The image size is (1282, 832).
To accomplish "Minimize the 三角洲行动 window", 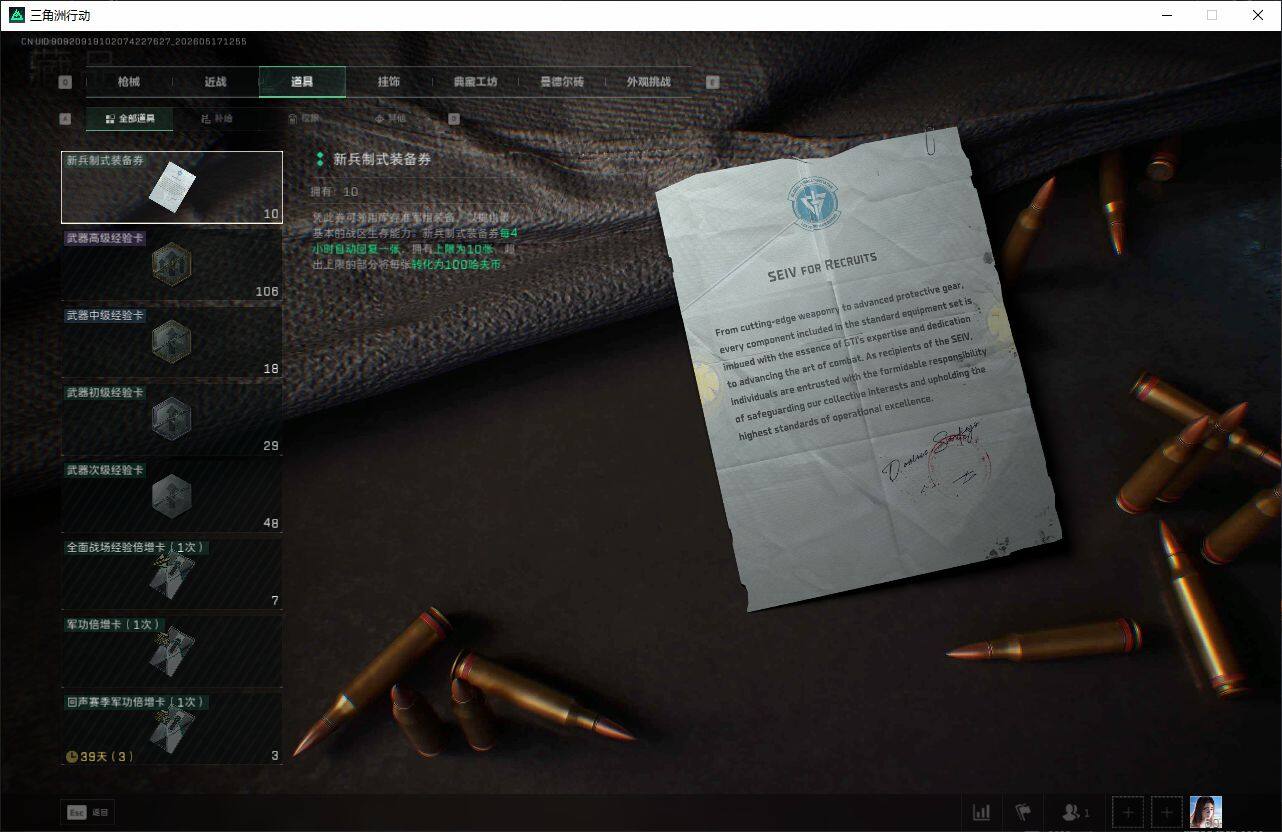I will tap(1168, 15).
